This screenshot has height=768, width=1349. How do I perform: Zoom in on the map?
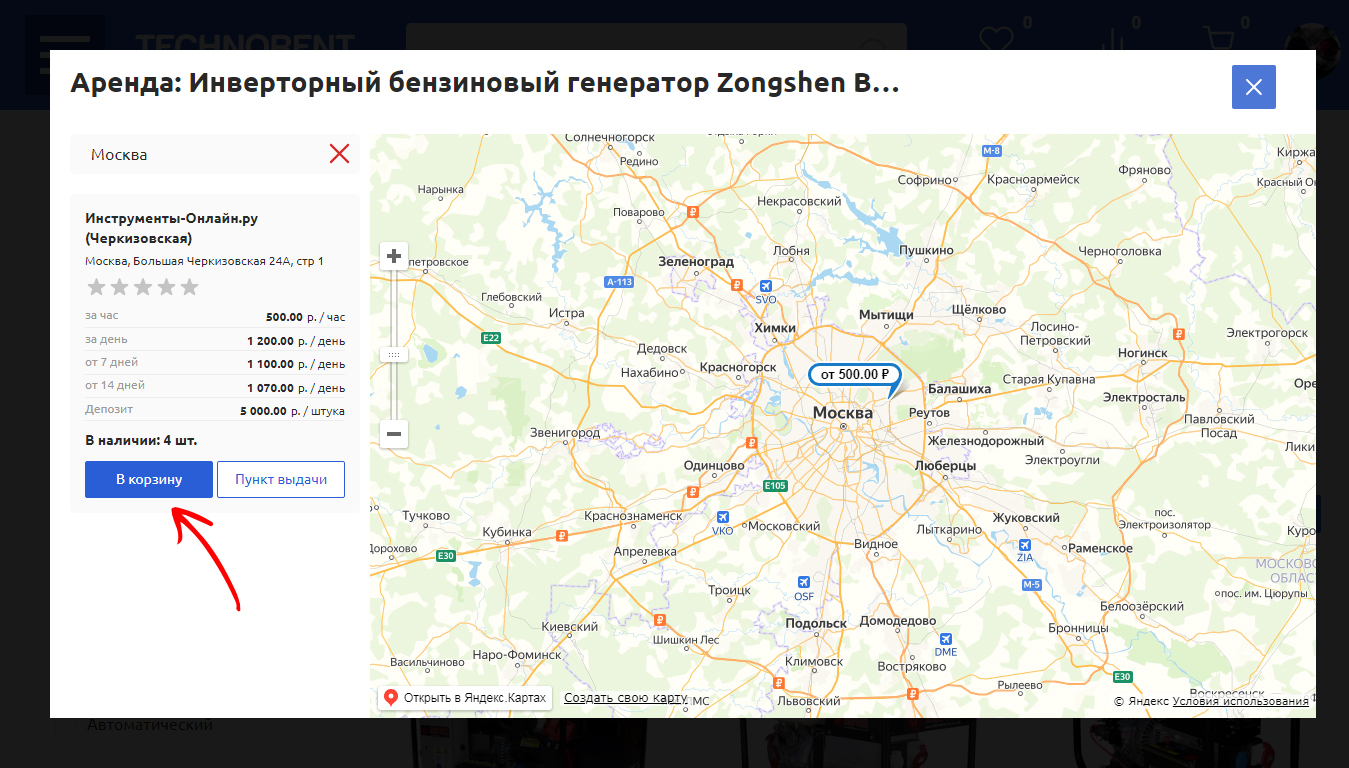click(394, 257)
